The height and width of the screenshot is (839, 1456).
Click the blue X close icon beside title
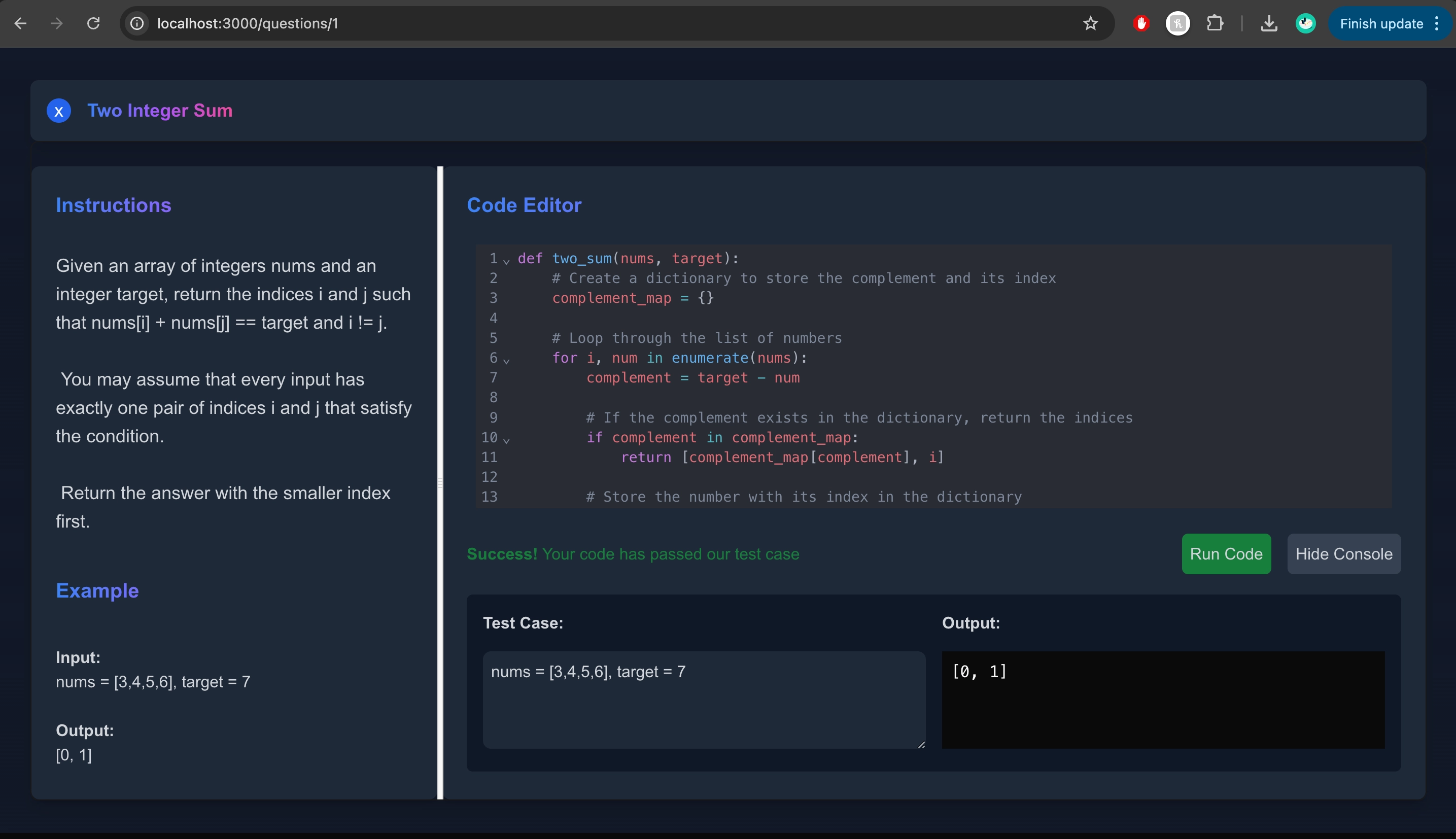(59, 111)
